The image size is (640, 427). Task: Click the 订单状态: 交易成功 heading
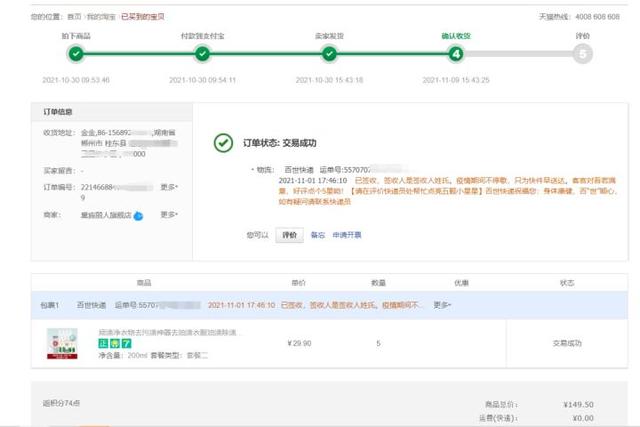coord(280,143)
